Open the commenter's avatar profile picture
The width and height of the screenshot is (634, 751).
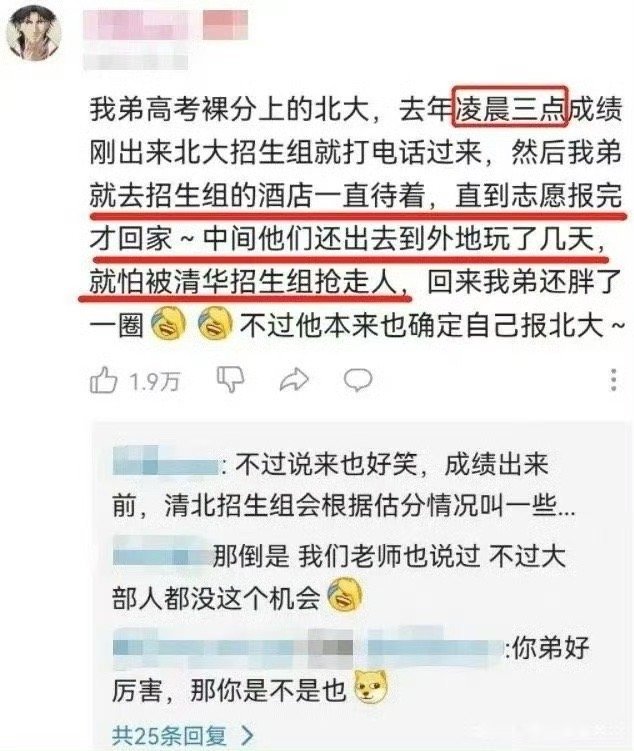point(34,33)
